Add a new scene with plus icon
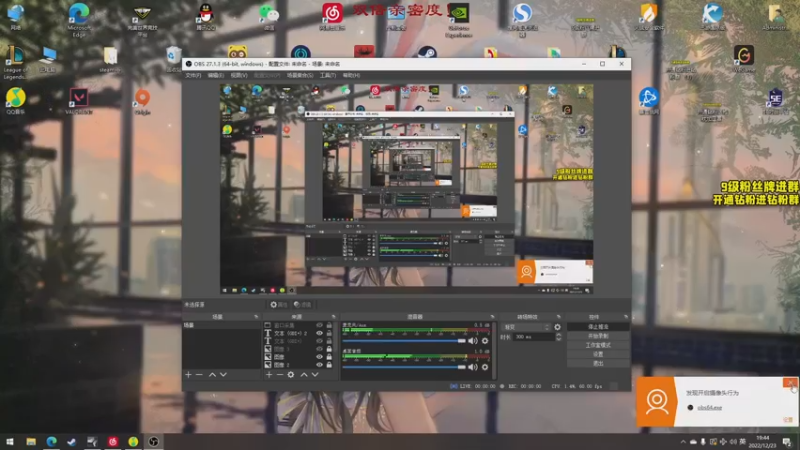The image size is (800, 450). tap(188, 374)
